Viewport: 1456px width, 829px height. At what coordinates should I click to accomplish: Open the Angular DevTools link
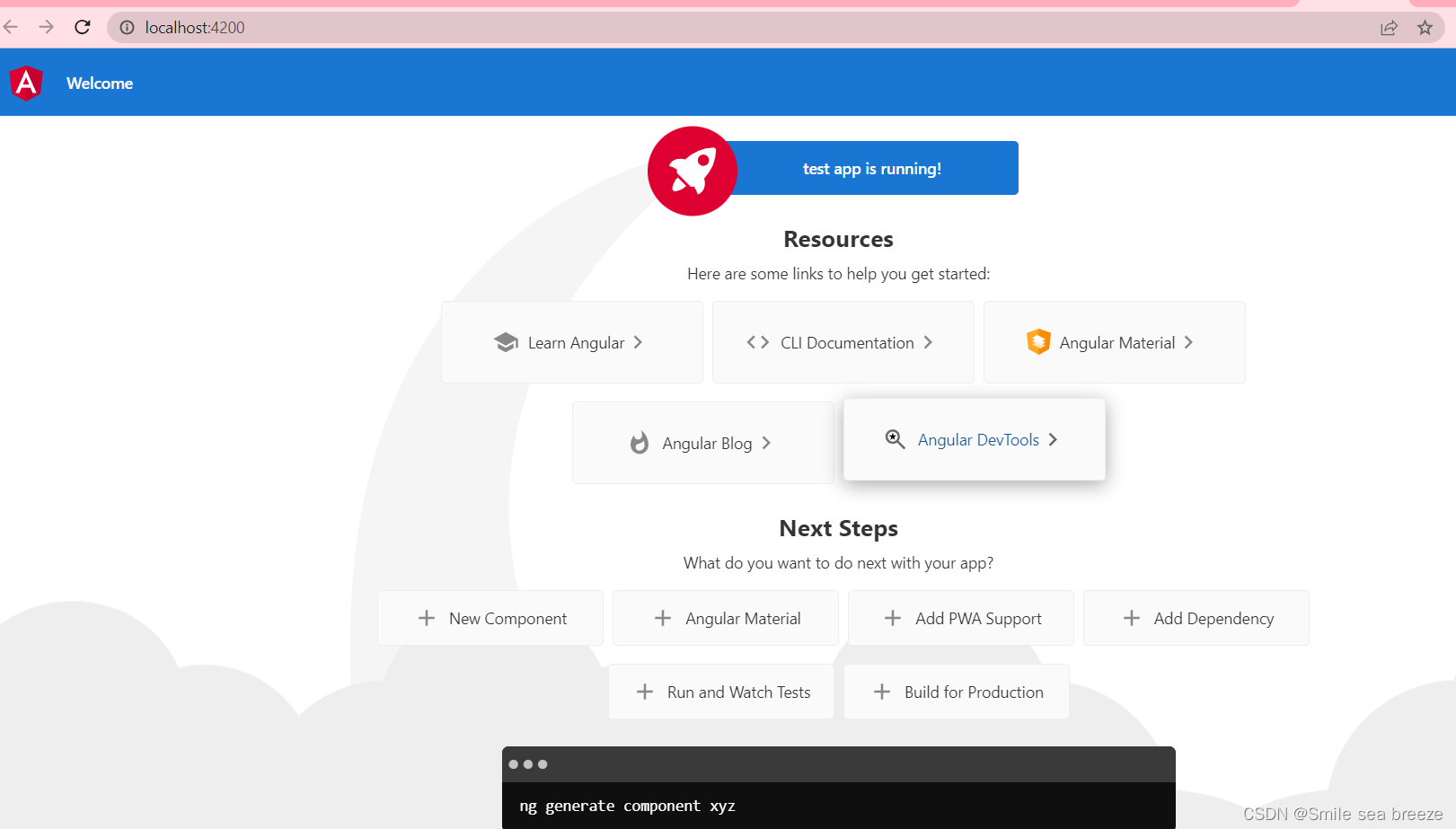tap(975, 439)
